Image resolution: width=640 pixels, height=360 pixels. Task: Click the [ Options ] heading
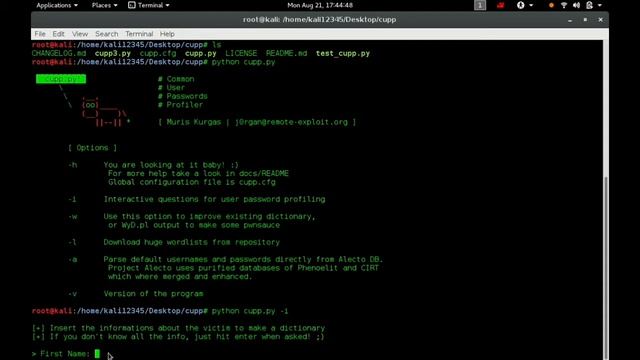(92, 148)
